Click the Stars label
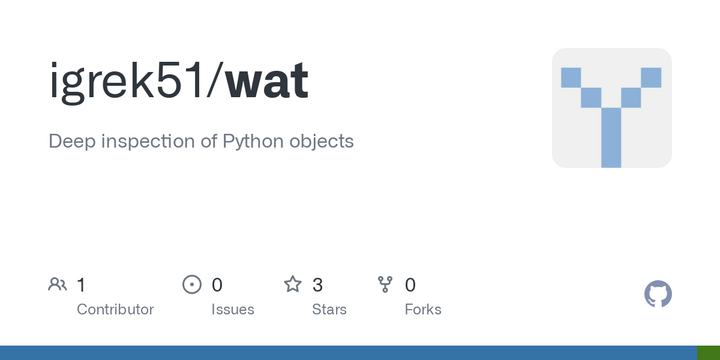Image resolution: width=720 pixels, height=360 pixels. [329, 309]
